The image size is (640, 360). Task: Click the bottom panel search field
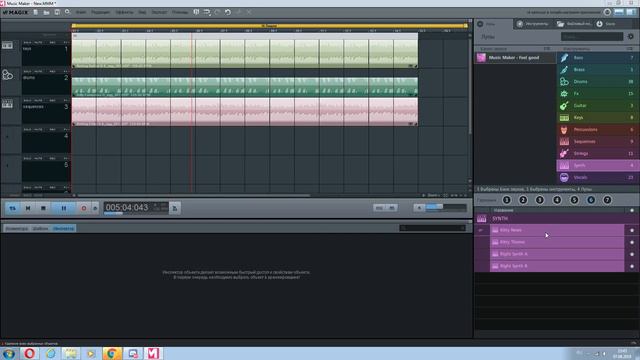click(x=433, y=228)
